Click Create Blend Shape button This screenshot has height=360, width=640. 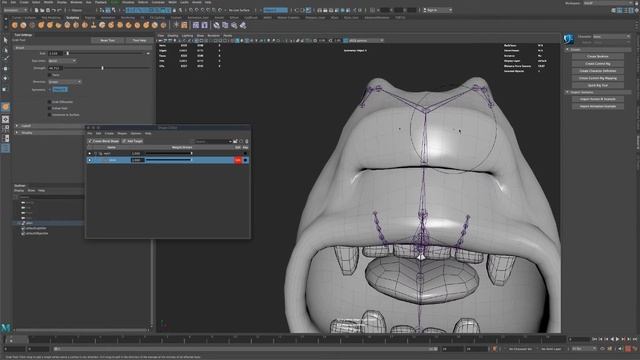pos(103,141)
